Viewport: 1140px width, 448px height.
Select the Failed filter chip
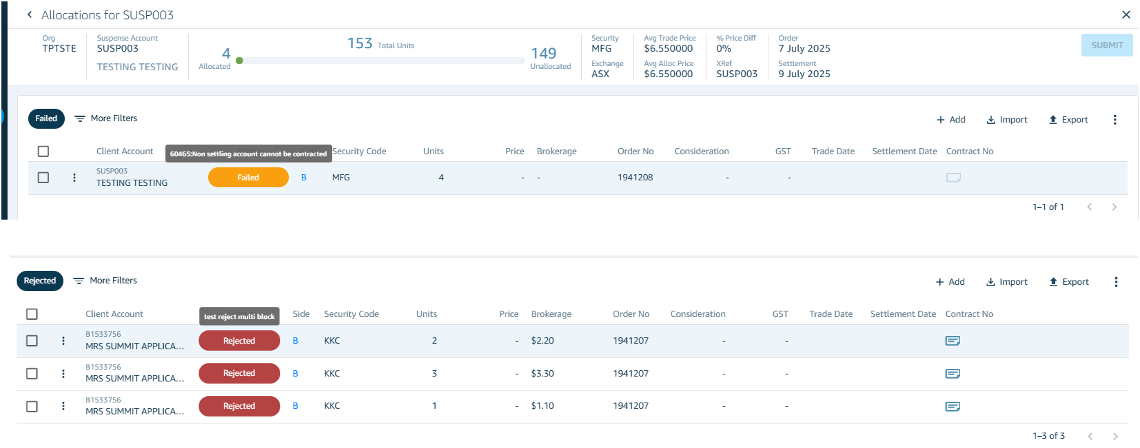pos(46,118)
